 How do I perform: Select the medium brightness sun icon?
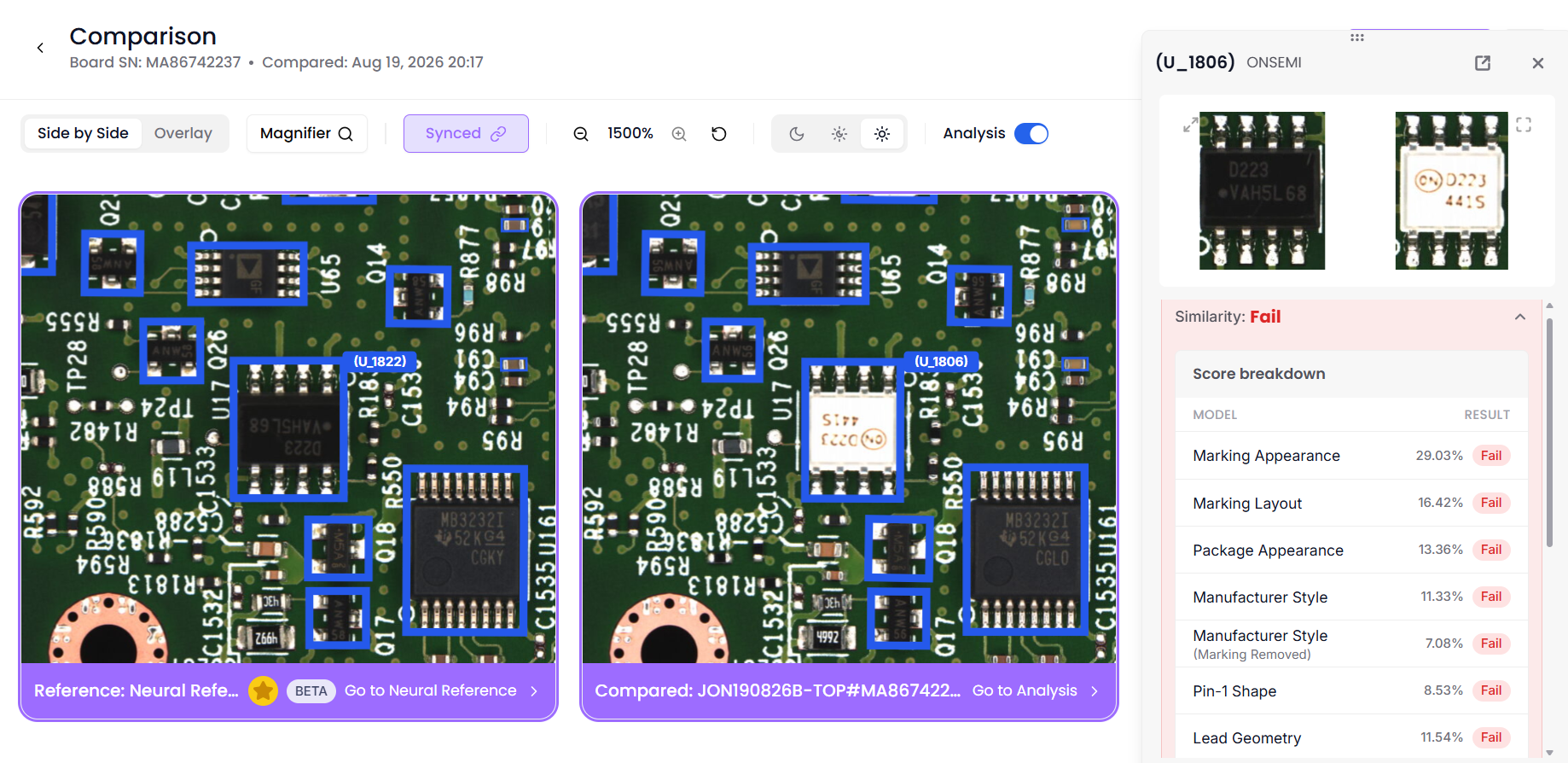(839, 134)
